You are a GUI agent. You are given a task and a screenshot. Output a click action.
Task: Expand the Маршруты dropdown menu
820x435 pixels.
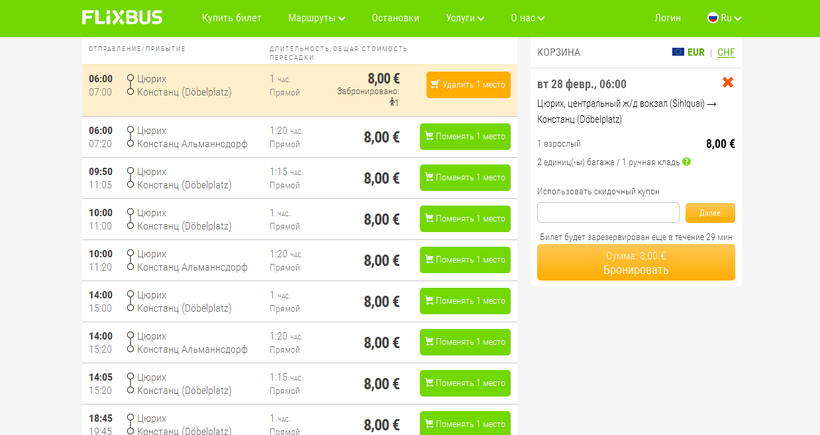click(x=316, y=18)
